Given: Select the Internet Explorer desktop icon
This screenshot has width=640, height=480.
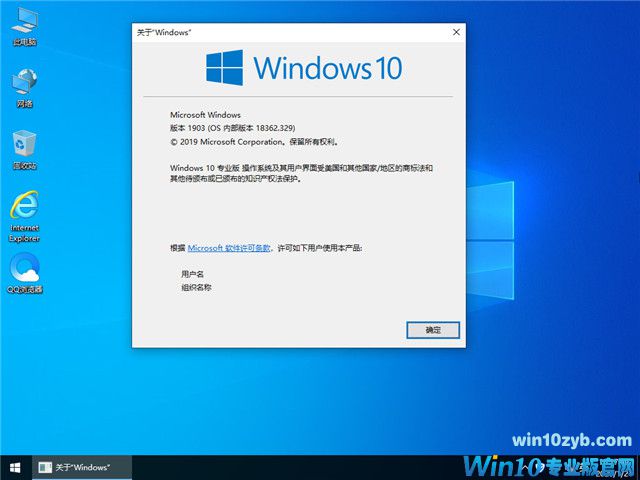Looking at the screenshot, I should [24, 212].
